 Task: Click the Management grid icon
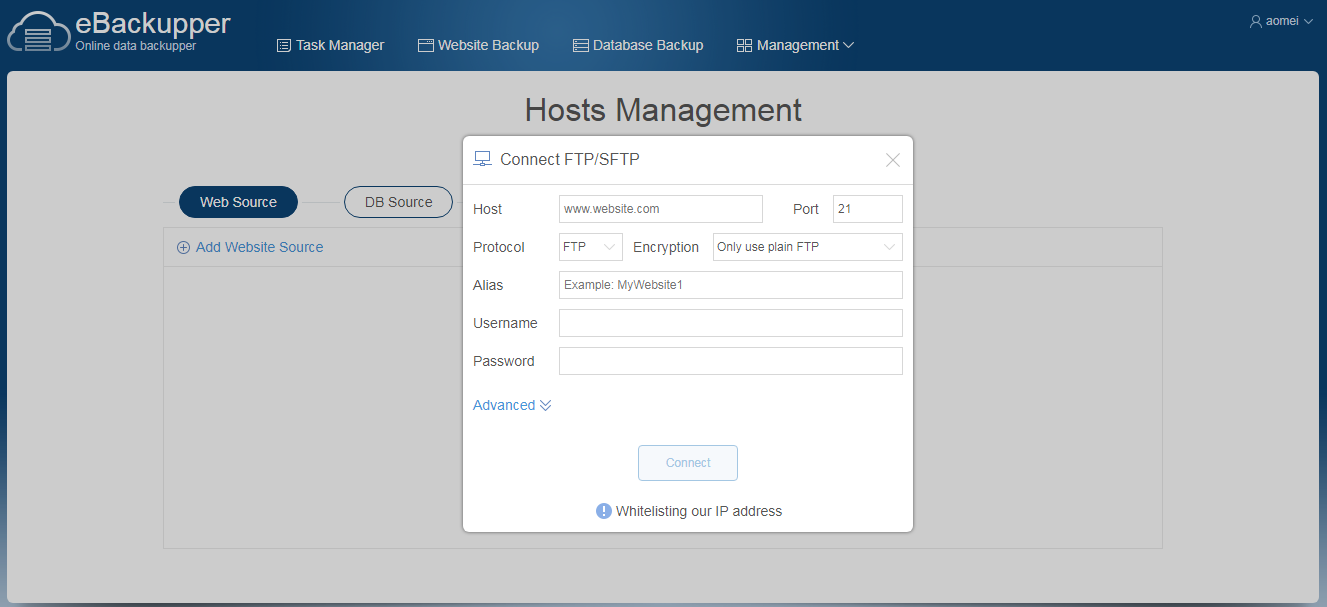[744, 45]
